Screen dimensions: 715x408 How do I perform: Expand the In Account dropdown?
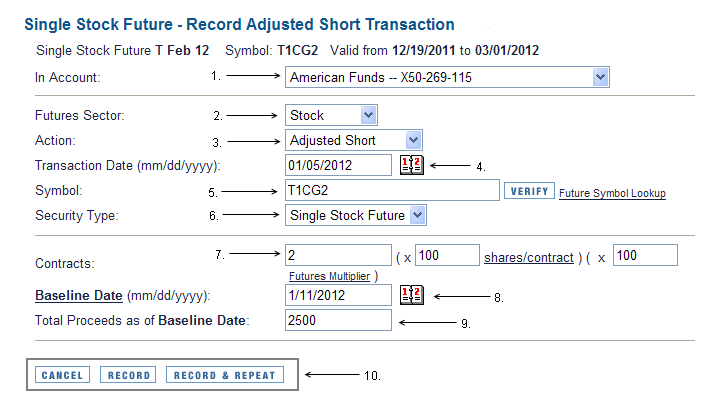click(447, 77)
